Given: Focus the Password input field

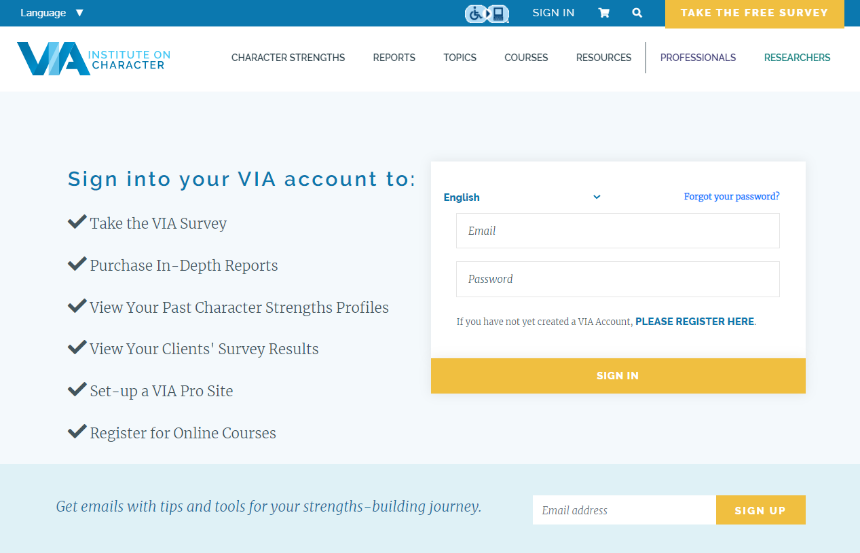Looking at the screenshot, I should 617,279.
